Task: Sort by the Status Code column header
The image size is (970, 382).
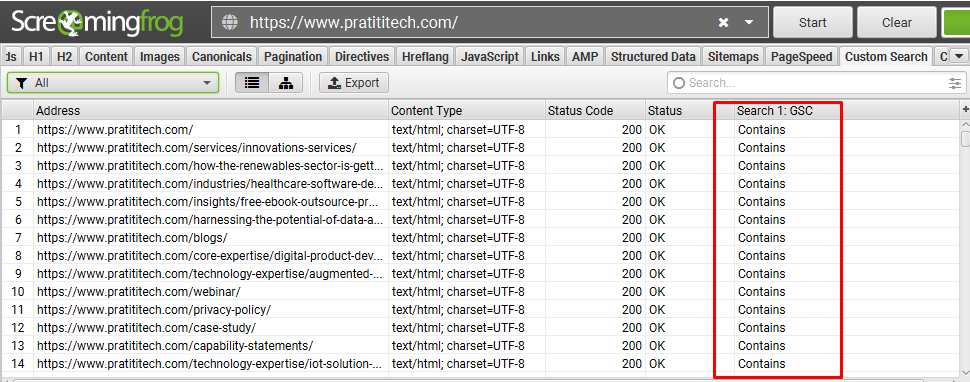Action: tap(594, 111)
